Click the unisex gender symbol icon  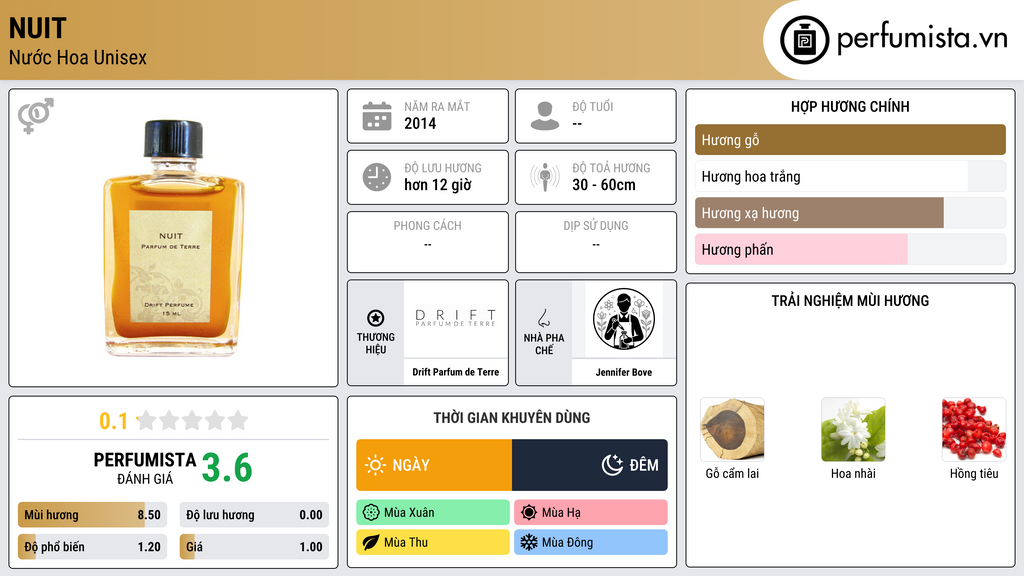tap(35, 116)
